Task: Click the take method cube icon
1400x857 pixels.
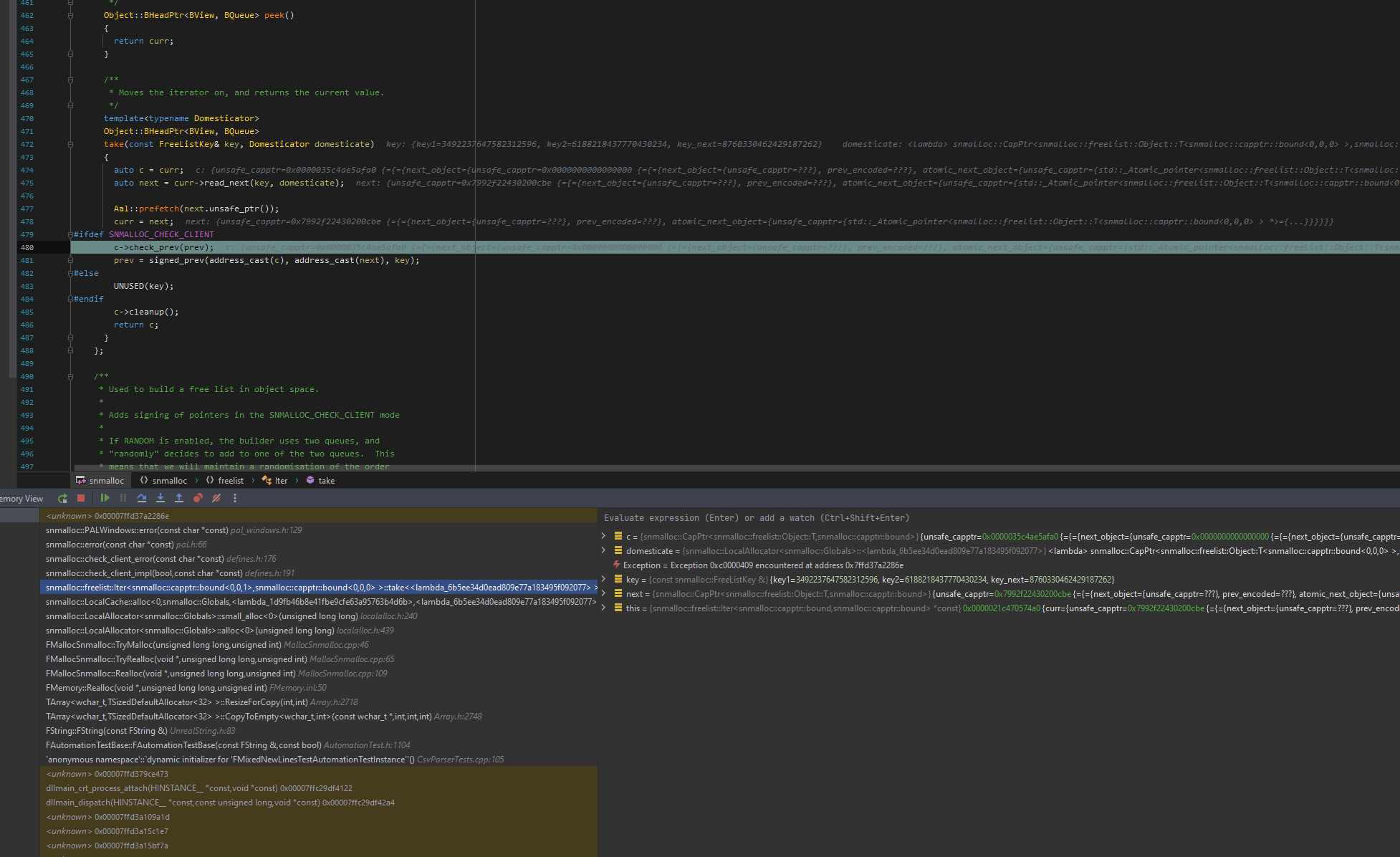Action: (310, 481)
